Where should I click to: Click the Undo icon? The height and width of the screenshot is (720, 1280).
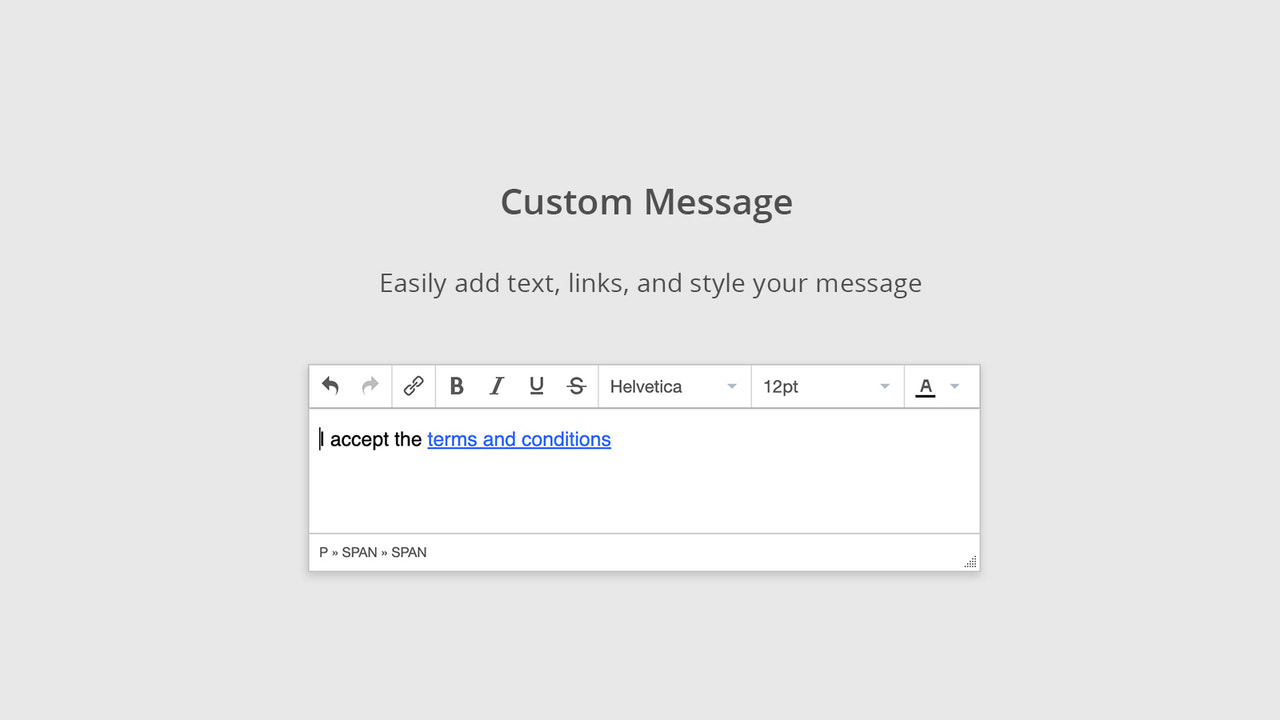pyautogui.click(x=330, y=386)
